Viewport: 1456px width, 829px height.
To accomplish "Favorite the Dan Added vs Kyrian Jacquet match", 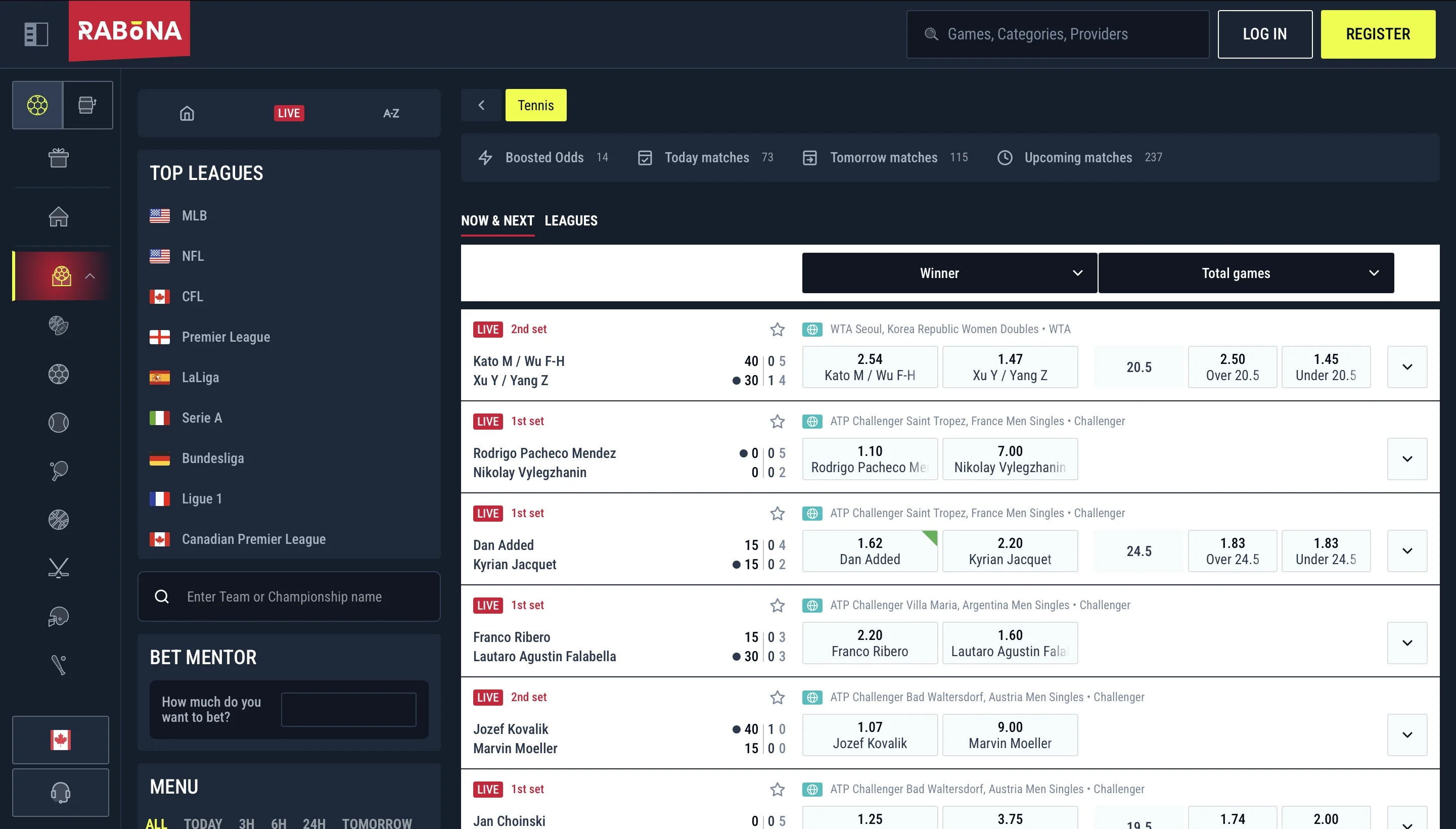I will (777, 514).
